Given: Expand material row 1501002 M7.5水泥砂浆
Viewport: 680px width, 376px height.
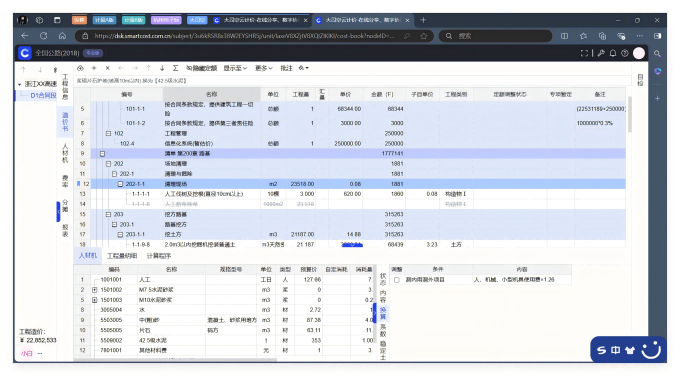Looking at the screenshot, I should click(x=95, y=290).
